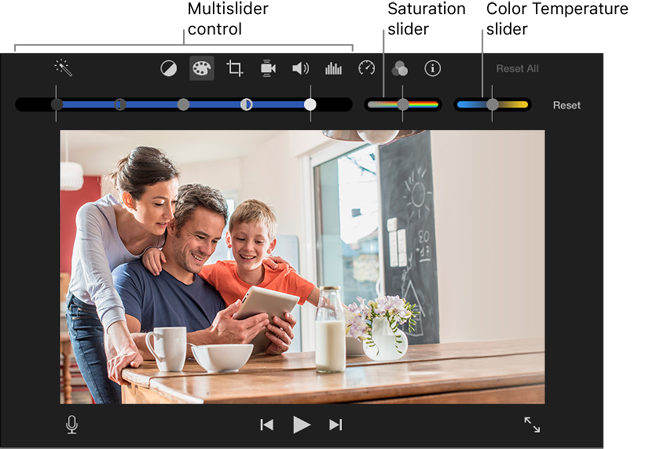Open the Clip Filter overlapping circles icon
The width and height of the screenshot is (660, 449).
[x=400, y=69]
